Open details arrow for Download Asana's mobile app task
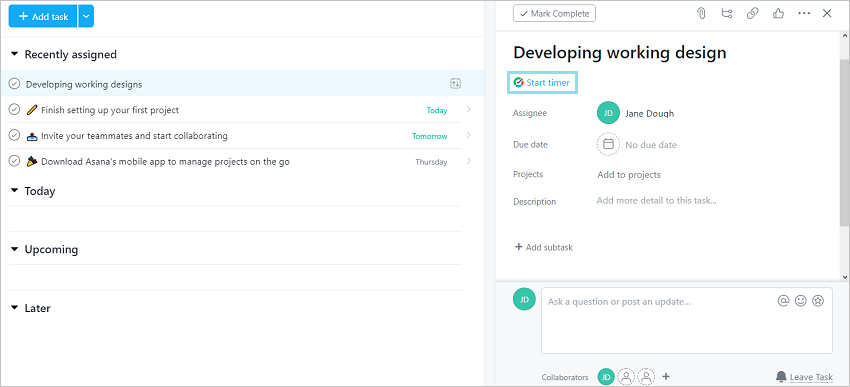Image resolution: width=850 pixels, height=387 pixels. tap(469, 161)
